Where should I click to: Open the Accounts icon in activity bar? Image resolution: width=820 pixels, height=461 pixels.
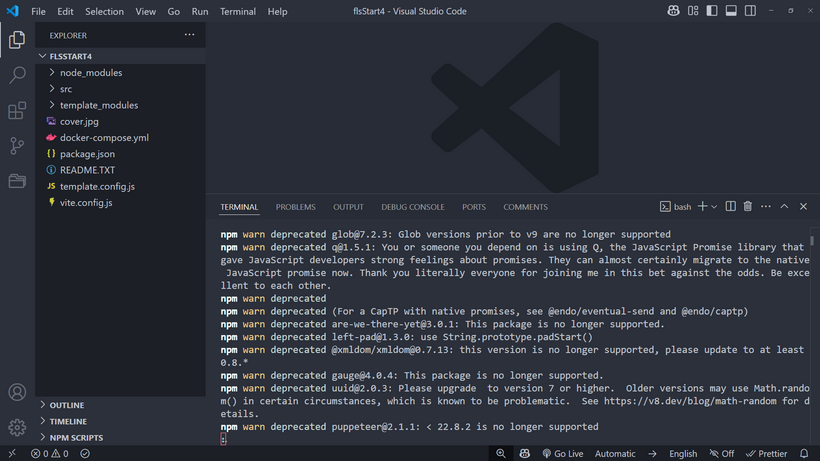point(17,393)
